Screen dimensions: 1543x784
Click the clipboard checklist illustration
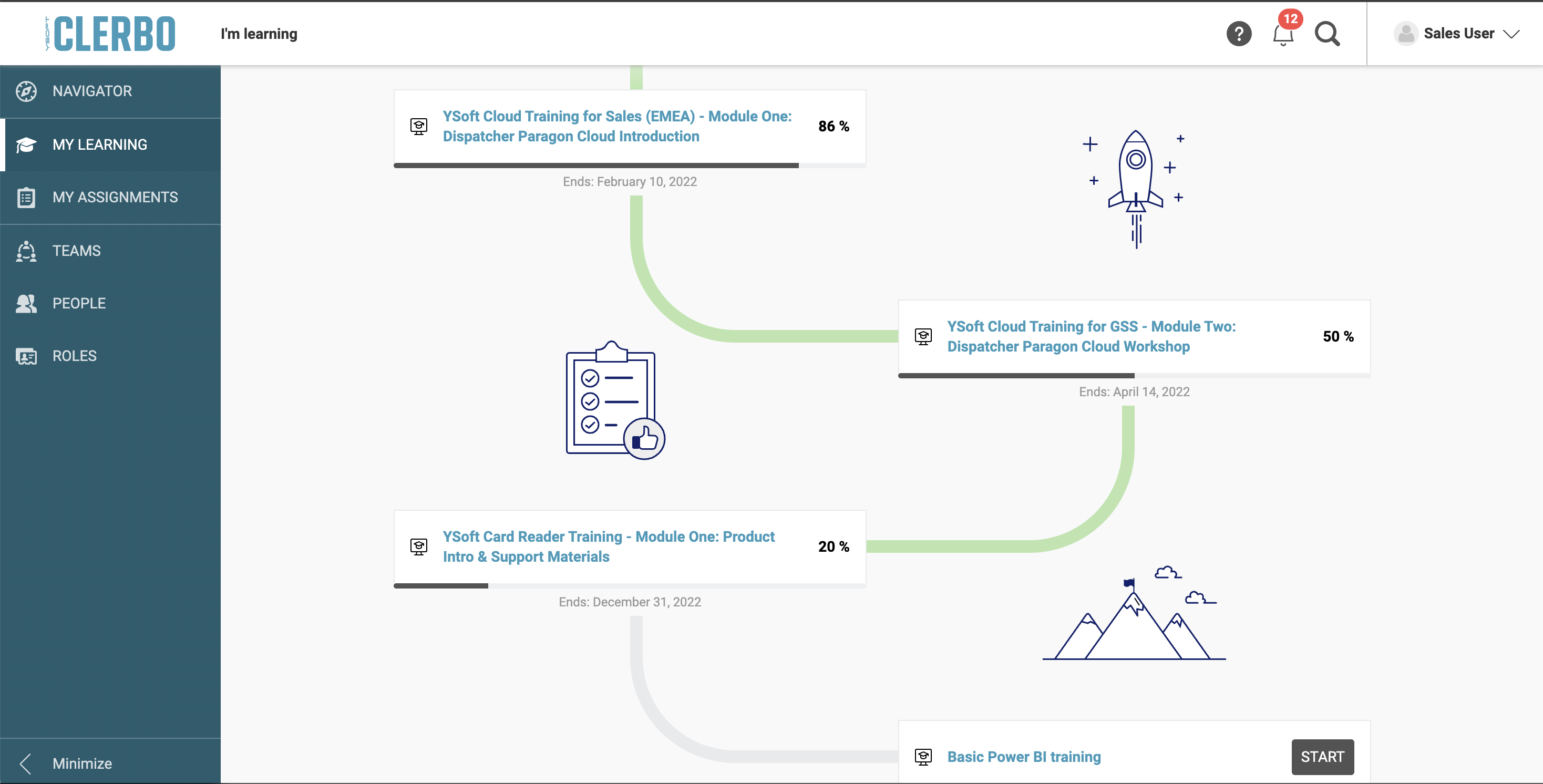tap(615, 400)
